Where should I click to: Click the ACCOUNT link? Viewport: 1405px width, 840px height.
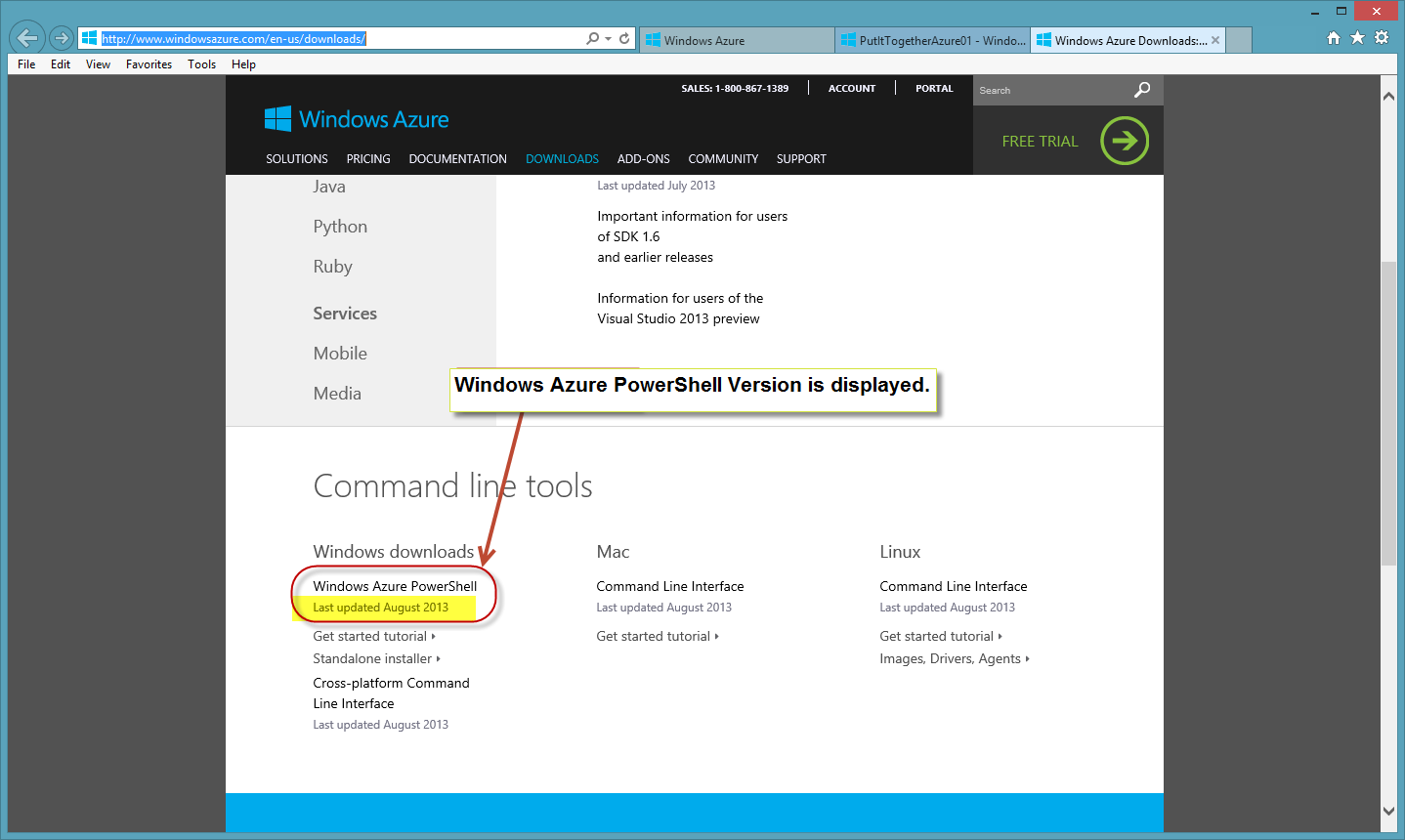pyautogui.click(x=852, y=89)
